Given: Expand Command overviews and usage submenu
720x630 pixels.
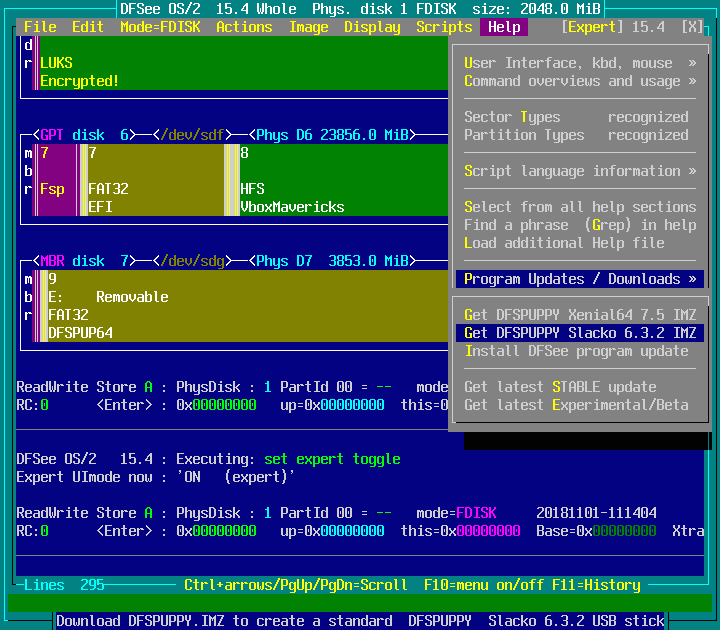Looking at the screenshot, I should (x=580, y=81).
